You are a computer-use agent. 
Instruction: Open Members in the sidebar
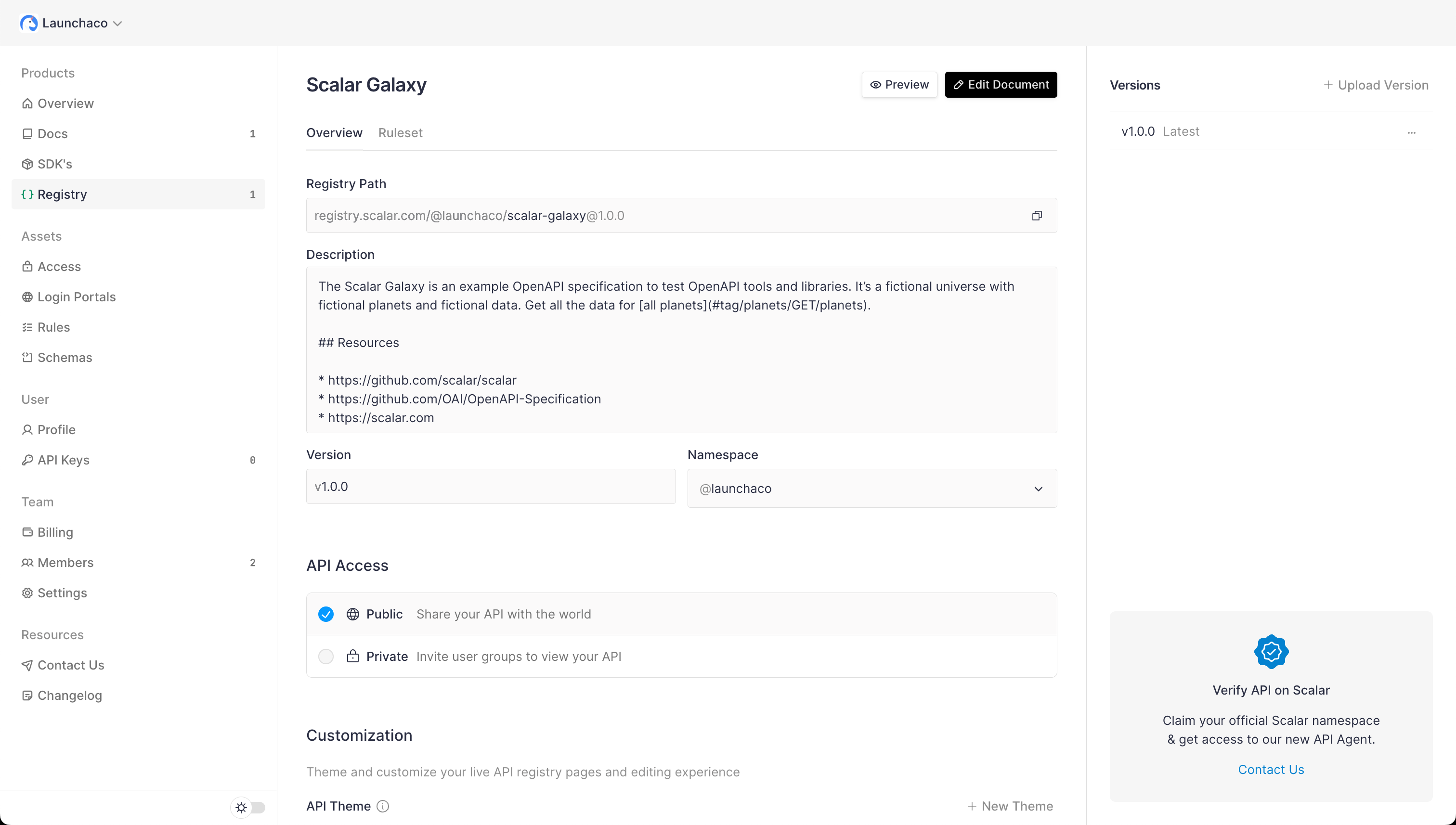[138, 563]
